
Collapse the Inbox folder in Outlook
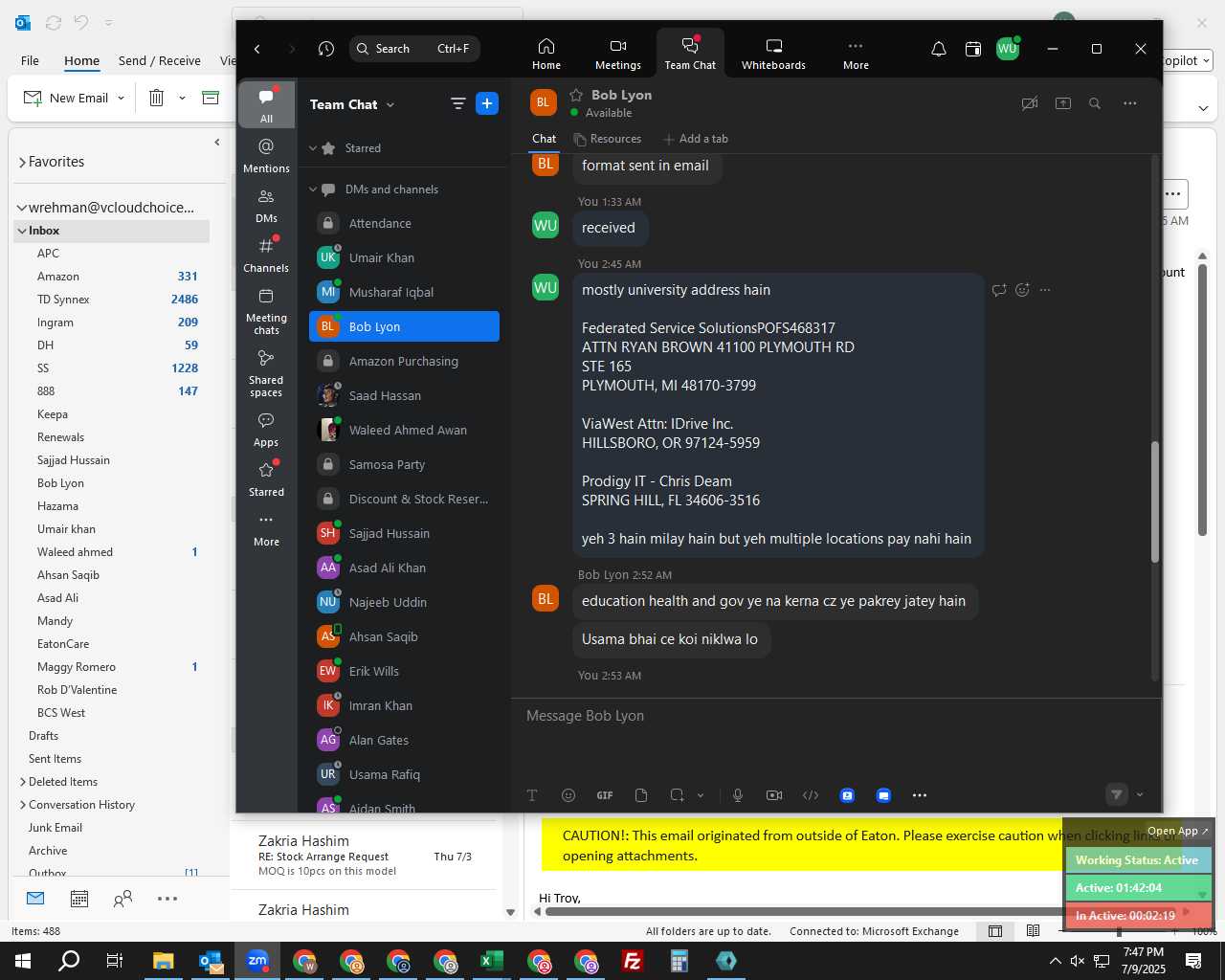pos(21,231)
